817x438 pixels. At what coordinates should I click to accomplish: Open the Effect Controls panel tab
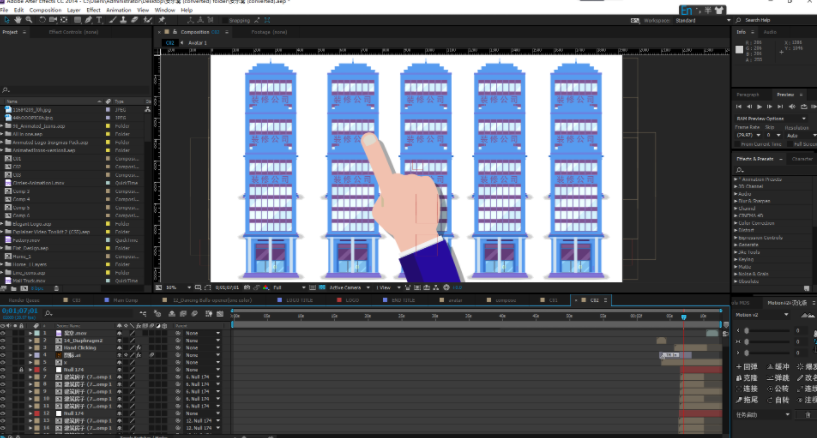pos(71,32)
